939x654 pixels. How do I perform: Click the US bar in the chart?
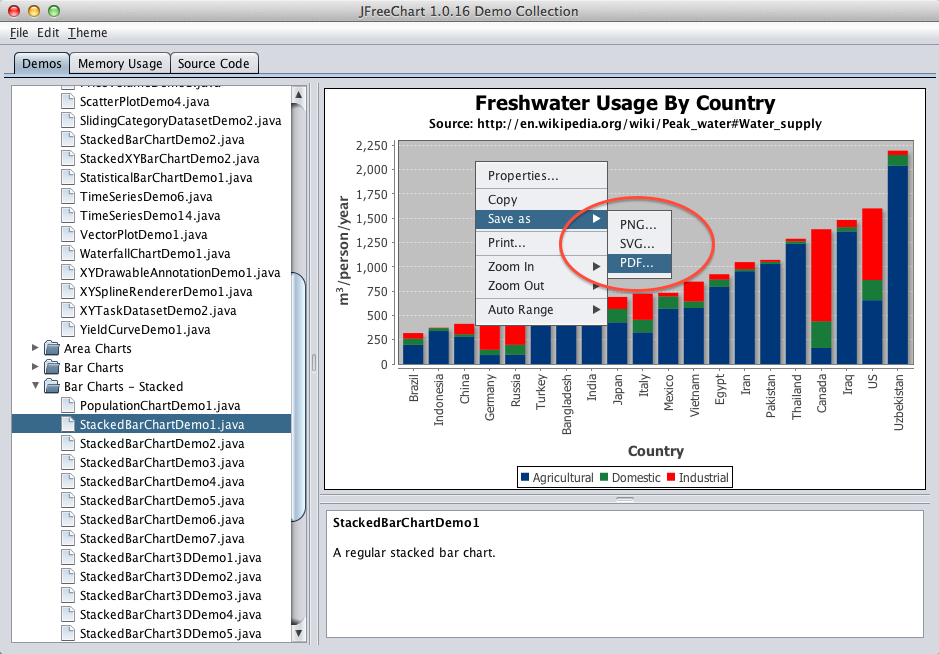pyautogui.click(x=873, y=286)
